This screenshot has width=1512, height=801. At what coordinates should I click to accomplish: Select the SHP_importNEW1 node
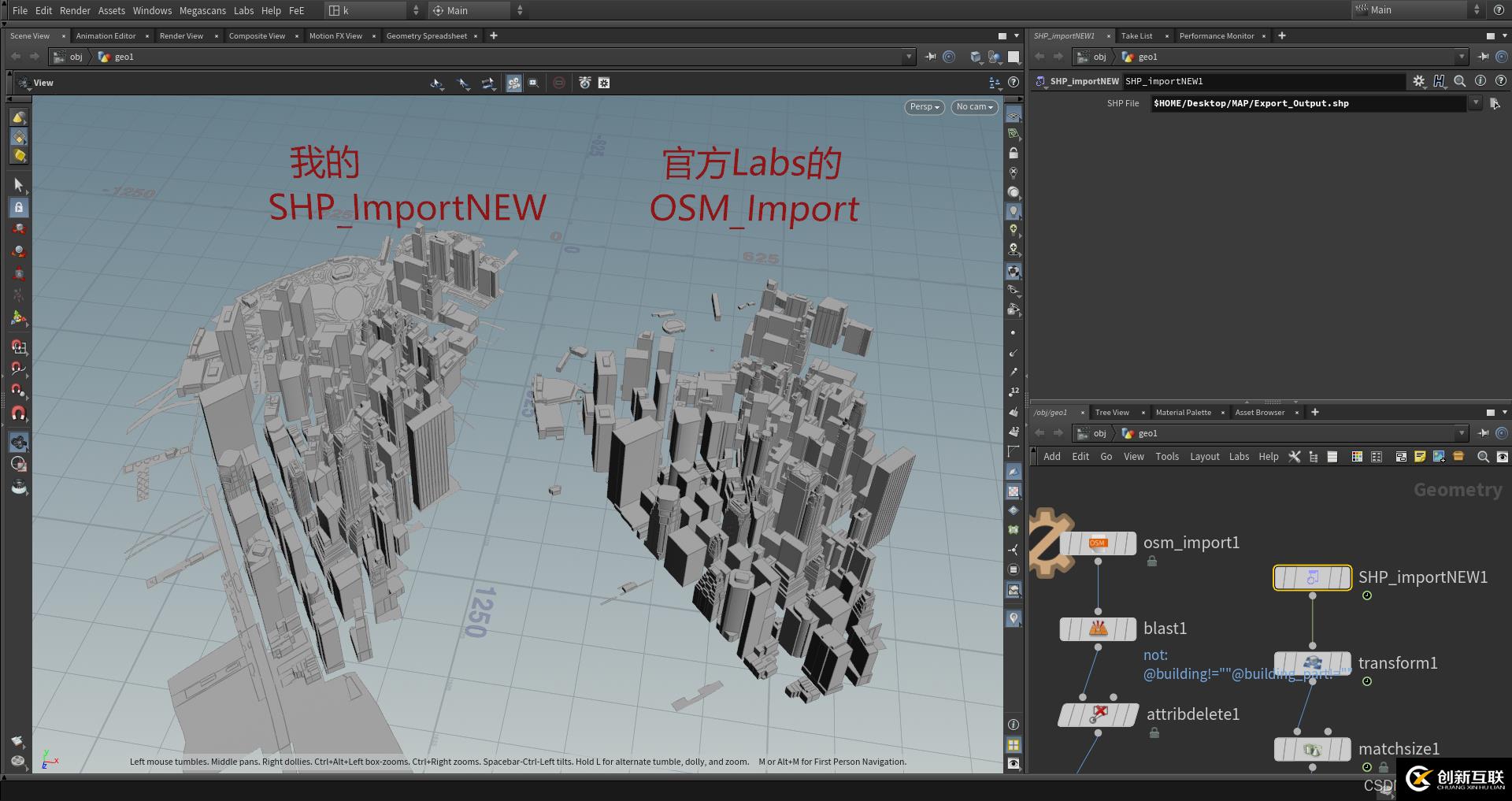click(x=1312, y=578)
